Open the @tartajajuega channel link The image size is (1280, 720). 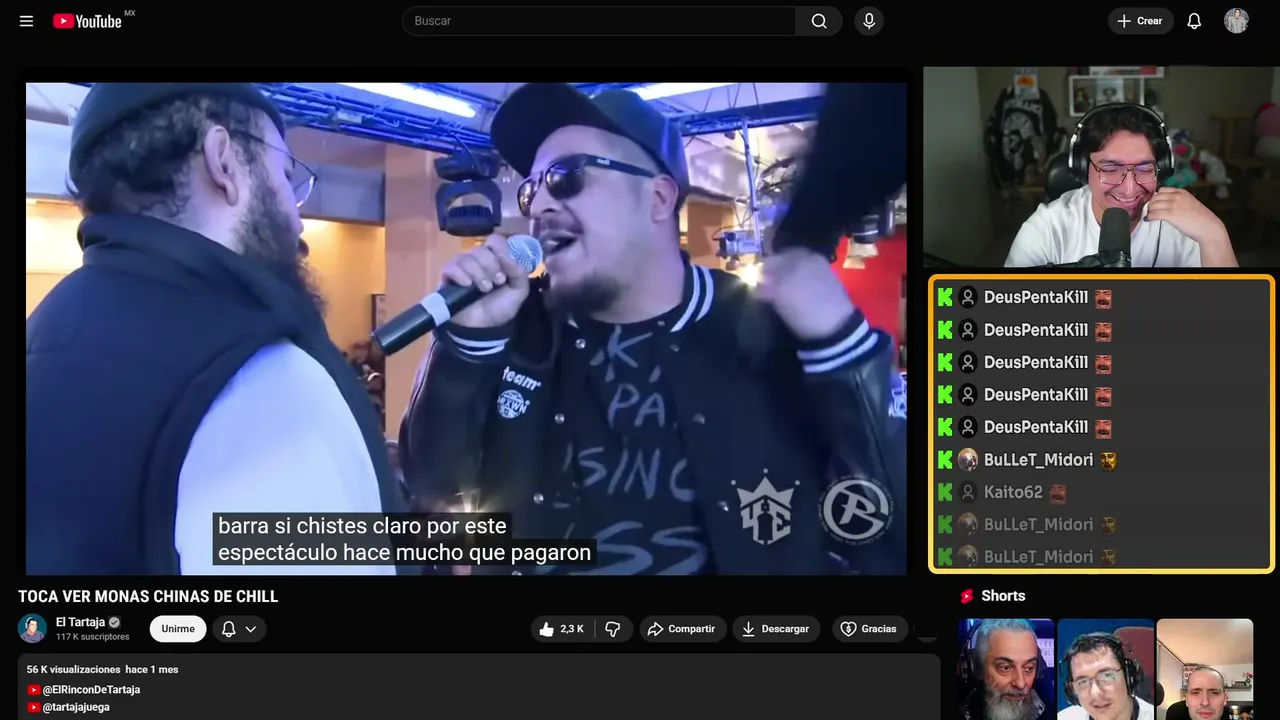coord(76,707)
